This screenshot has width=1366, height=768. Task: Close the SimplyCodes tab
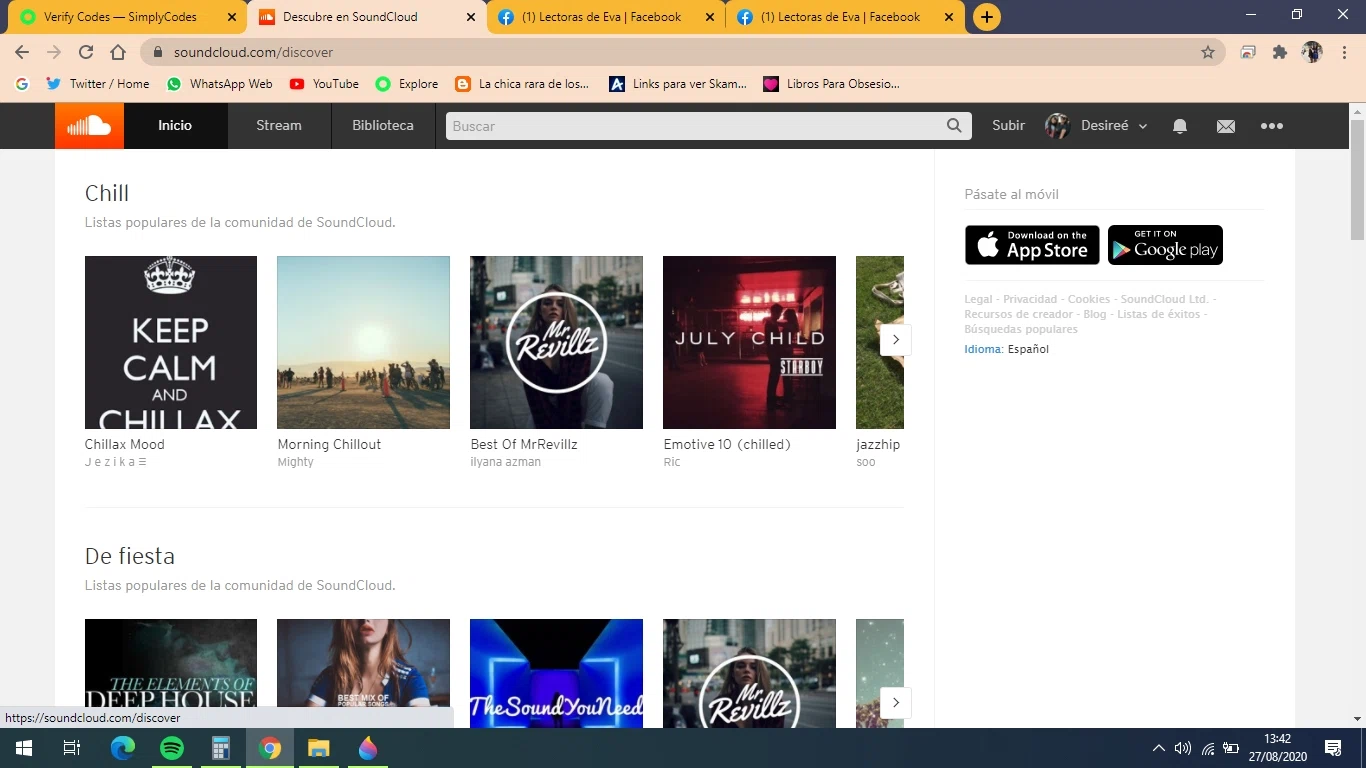pyautogui.click(x=232, y=17)
